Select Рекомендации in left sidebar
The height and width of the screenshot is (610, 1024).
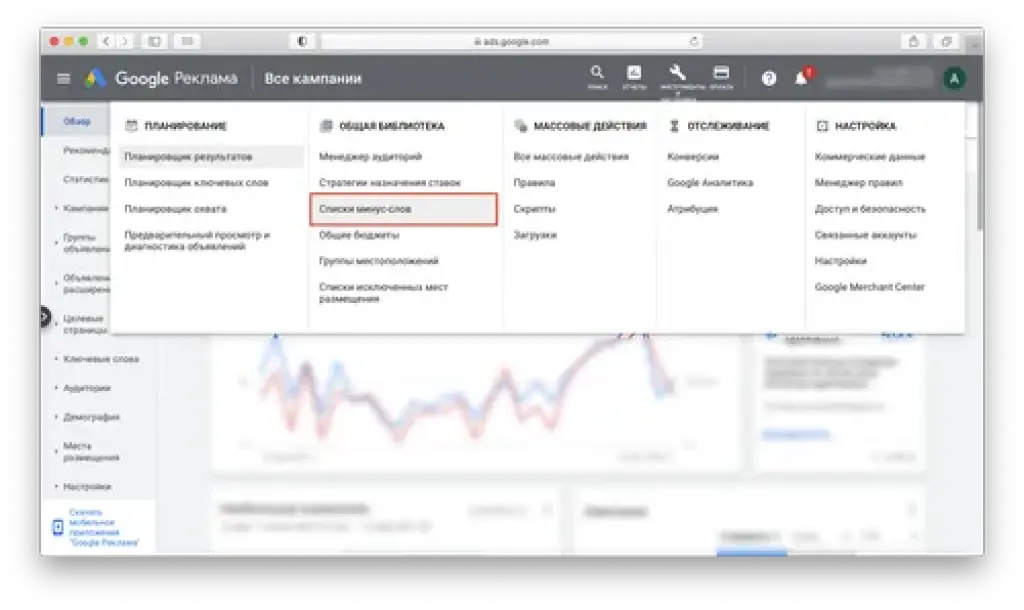coord(86,150)
